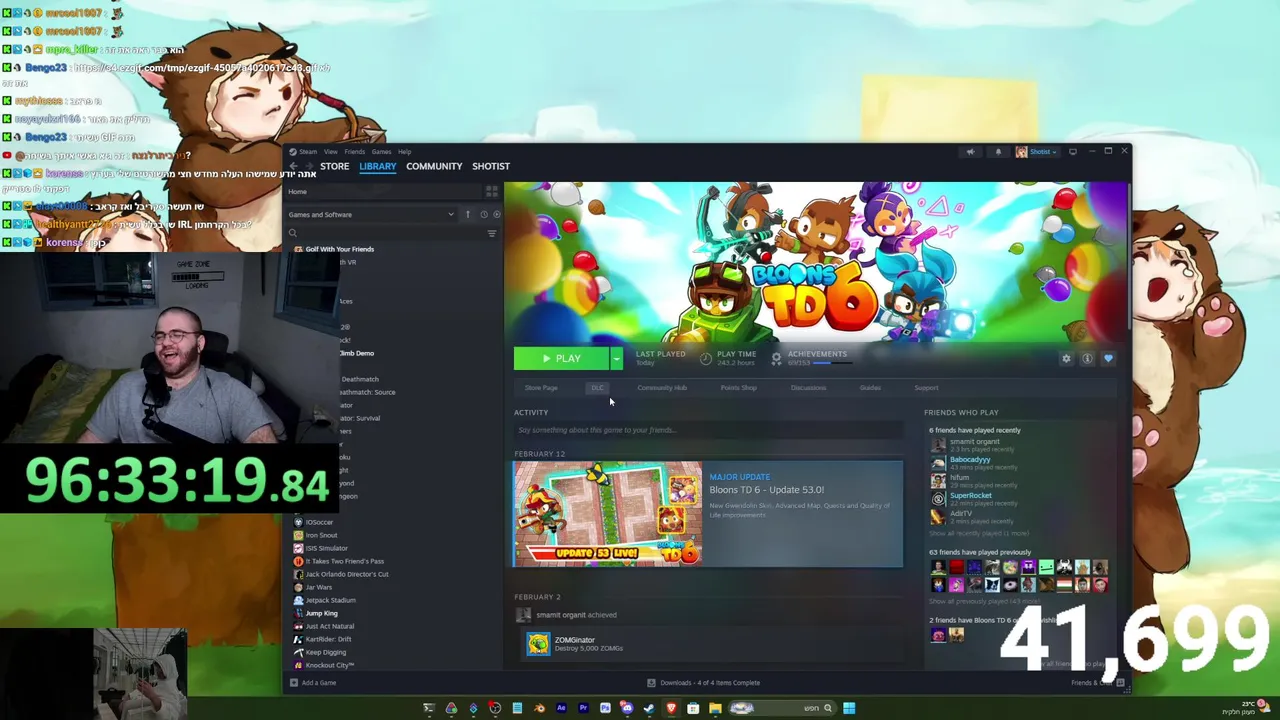Switch to the LIBRARY tab
This screenshot has width=1280, height=720.
tap(378, 166)
